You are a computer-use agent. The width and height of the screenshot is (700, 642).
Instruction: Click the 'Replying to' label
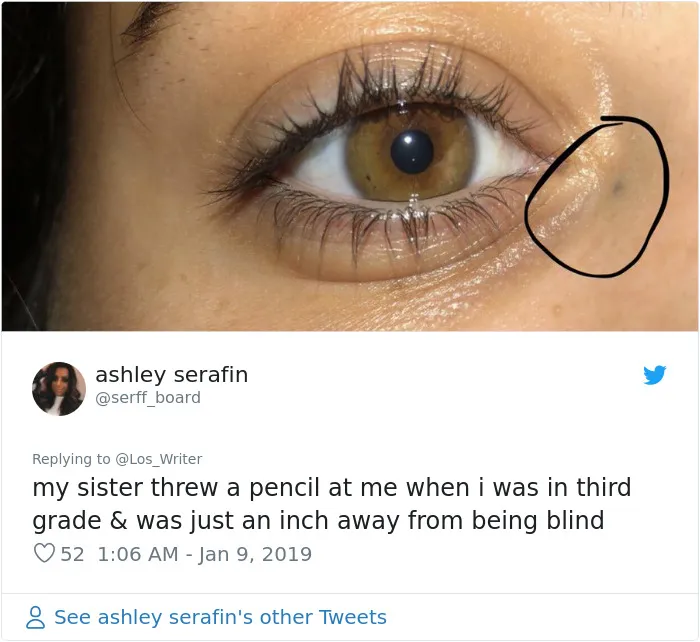[71, 459]
